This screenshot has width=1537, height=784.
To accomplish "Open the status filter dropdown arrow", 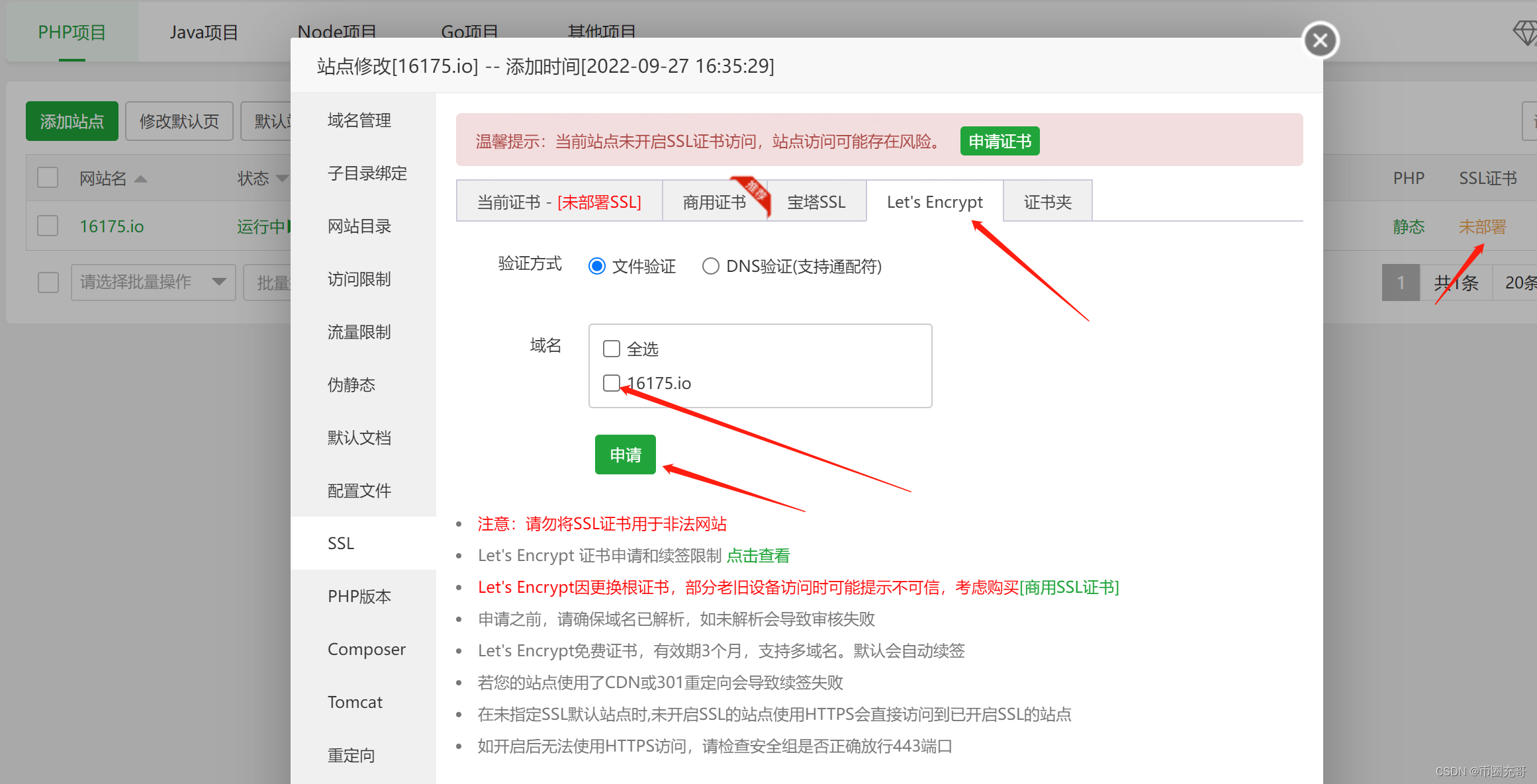I will pos(282,179).
